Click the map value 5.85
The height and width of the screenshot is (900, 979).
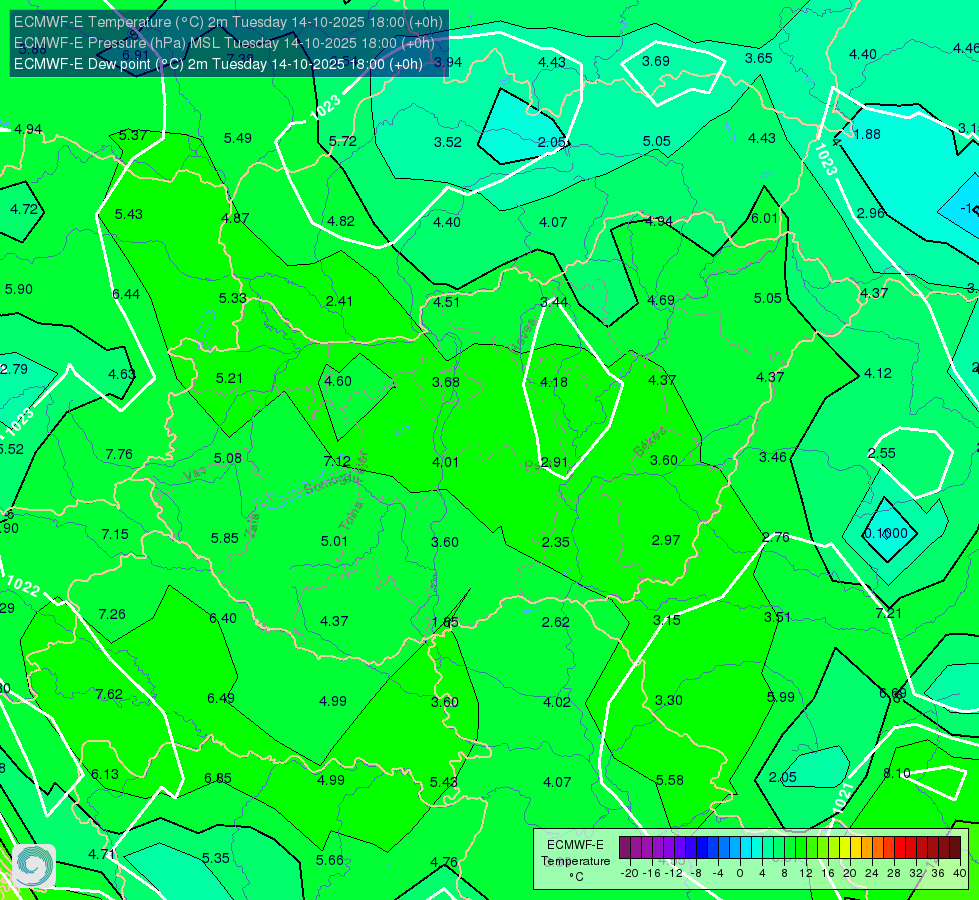(x=224, y=538)
